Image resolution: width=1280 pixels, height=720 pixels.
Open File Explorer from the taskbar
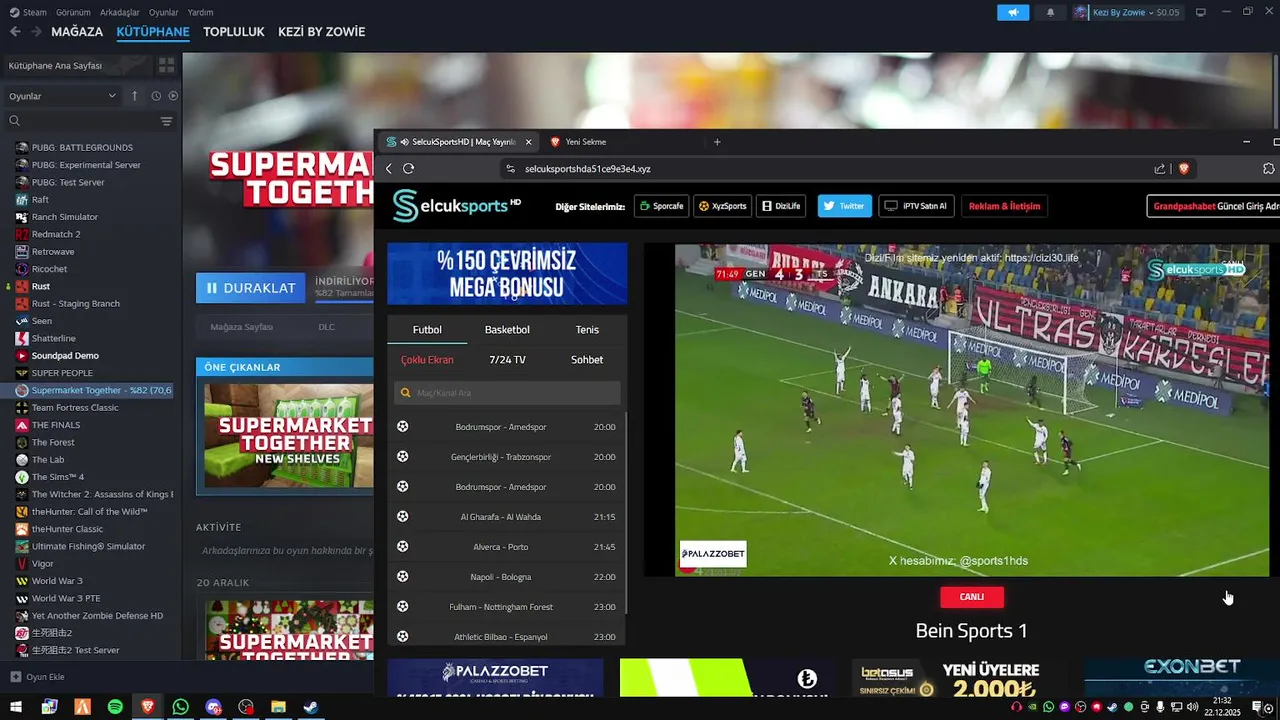click(278, 707)
